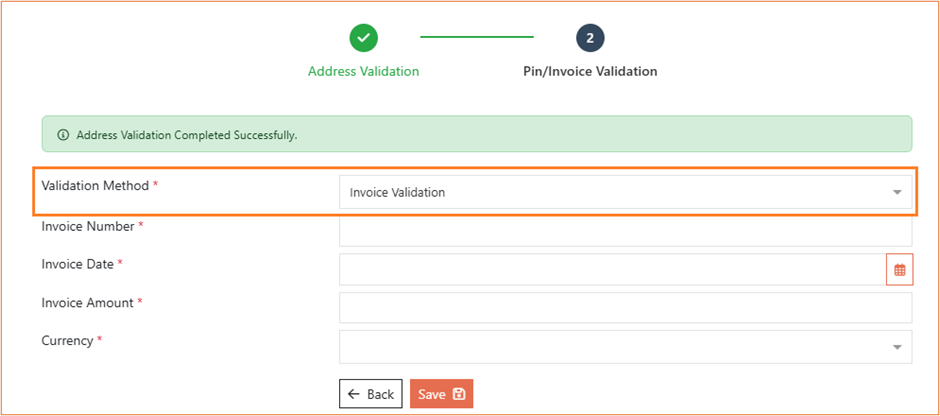This screenshot has height=416, width=940.
Task: Click the Invoice Date field label
Action: (x=77, y=264)
